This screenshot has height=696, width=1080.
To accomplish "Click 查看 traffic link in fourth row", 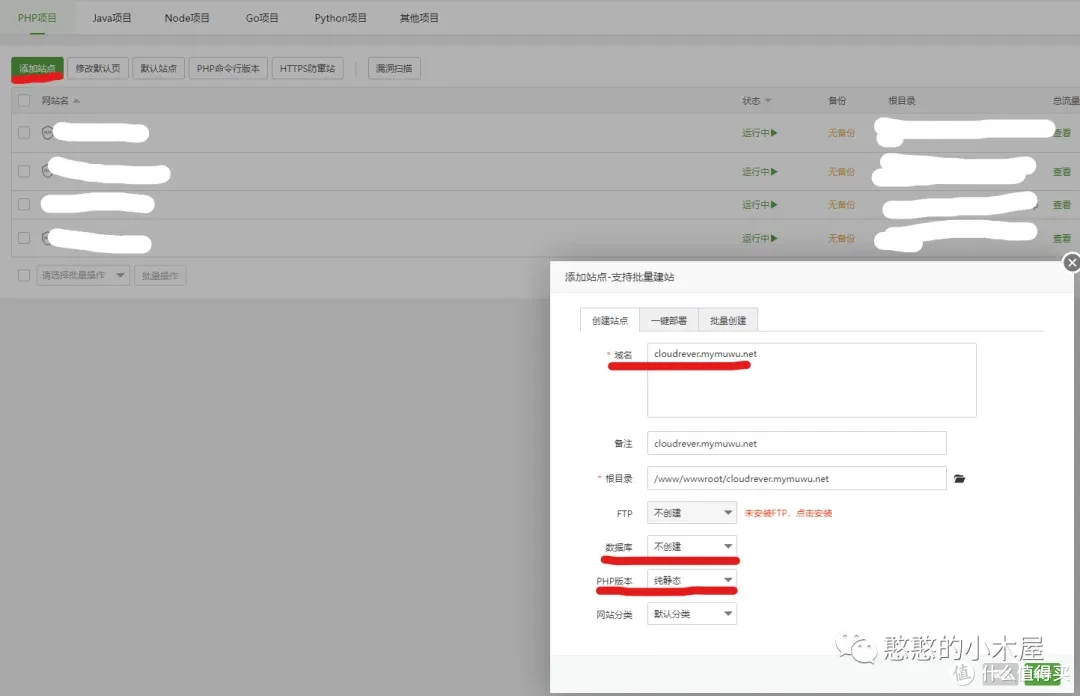I will click(x=1061, y=238).
